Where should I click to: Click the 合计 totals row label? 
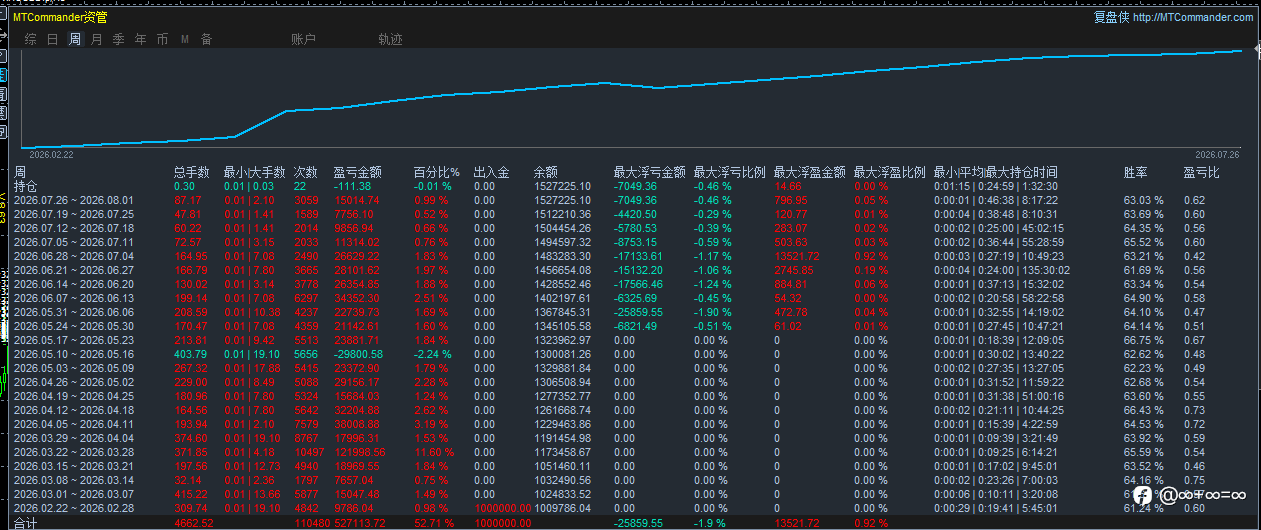(25, 523)
